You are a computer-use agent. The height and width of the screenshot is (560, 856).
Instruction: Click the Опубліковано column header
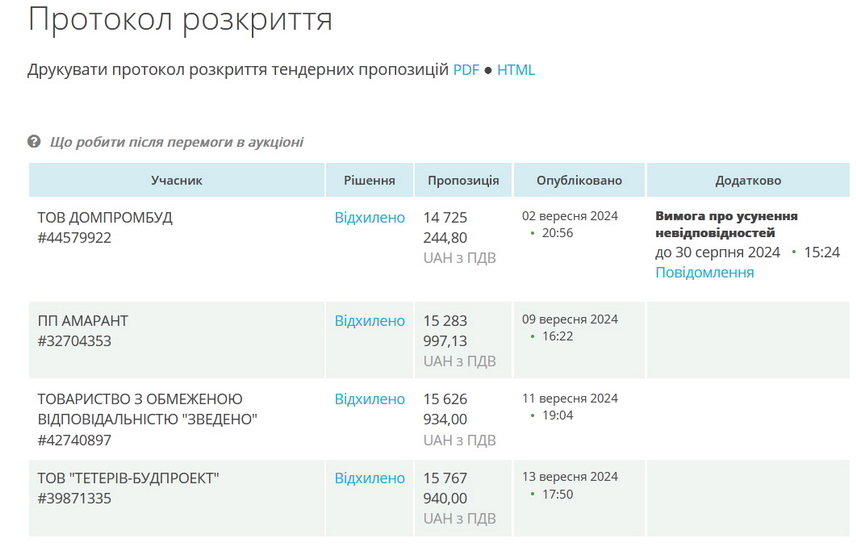click(579, 180)
